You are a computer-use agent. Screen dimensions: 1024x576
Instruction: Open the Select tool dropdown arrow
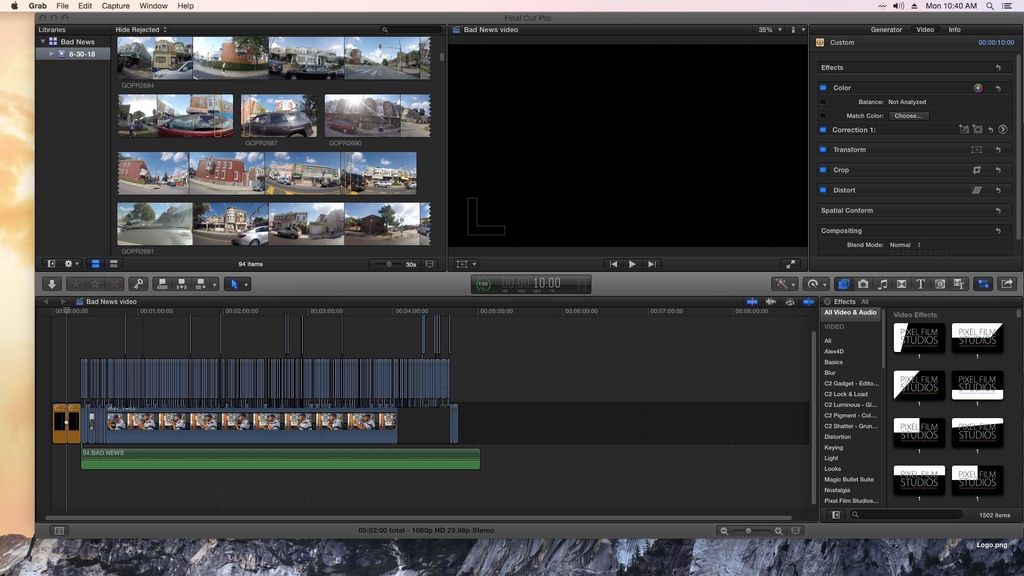point(246,284)
